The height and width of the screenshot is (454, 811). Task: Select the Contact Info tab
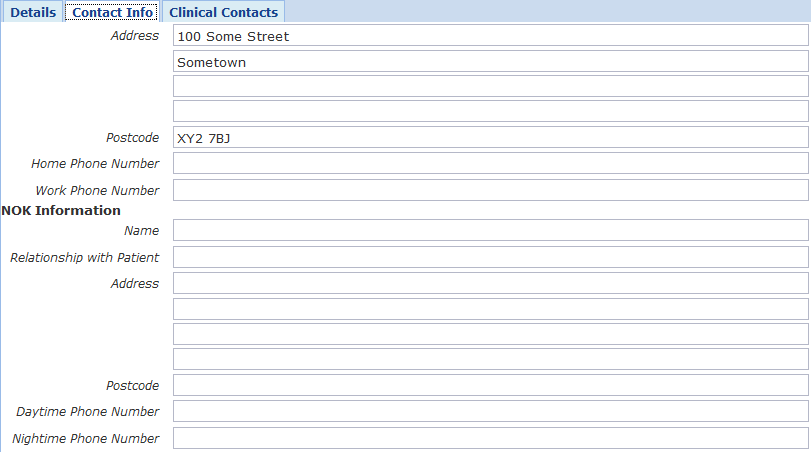(112, 13)
